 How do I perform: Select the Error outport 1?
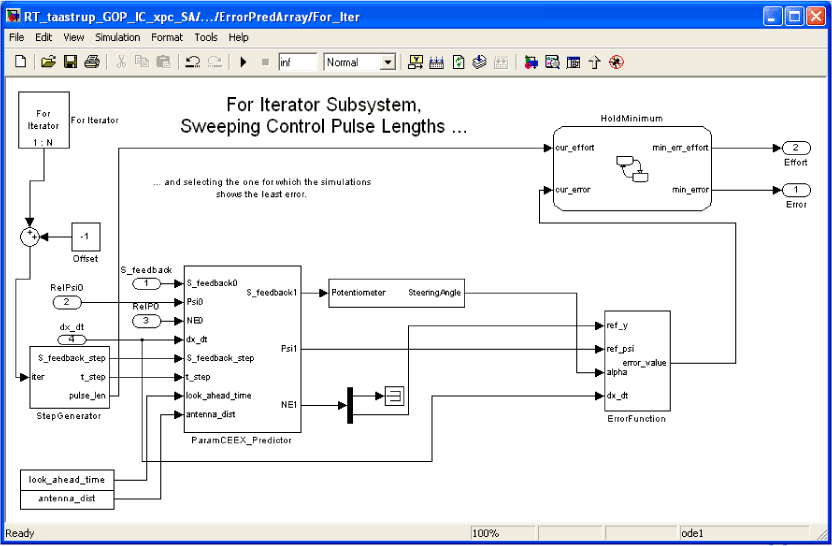point(796,189)
